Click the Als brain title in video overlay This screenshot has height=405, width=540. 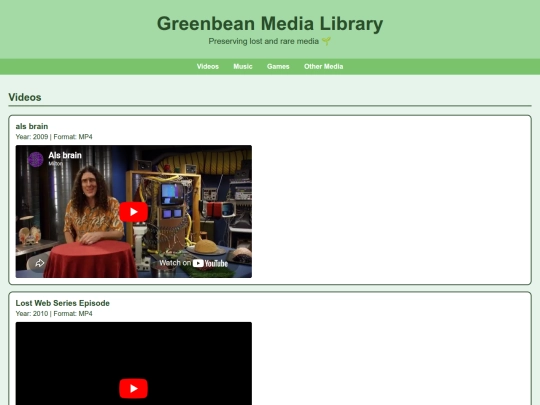65,155
